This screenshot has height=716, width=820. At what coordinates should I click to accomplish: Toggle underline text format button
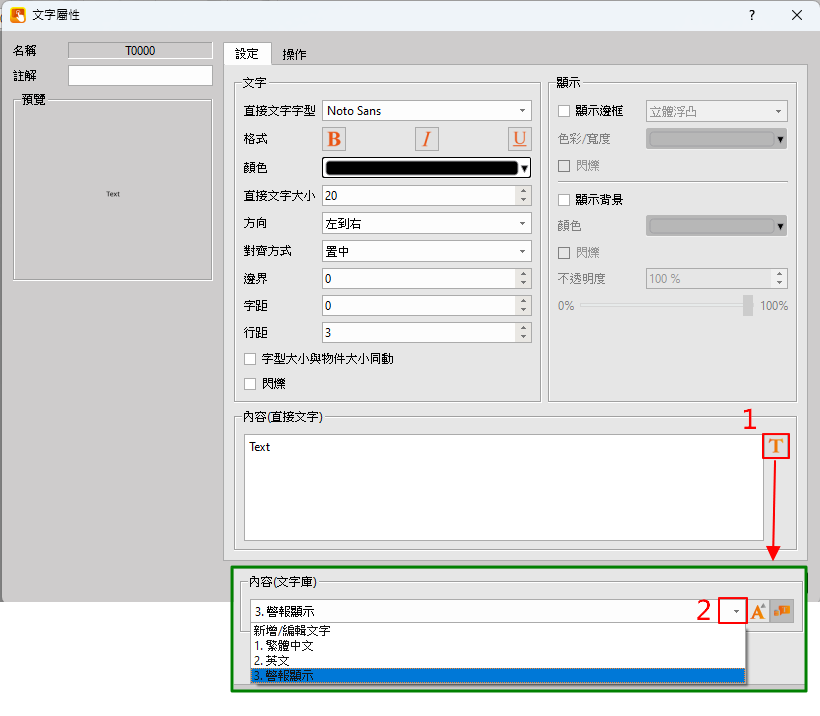(519, 139)
